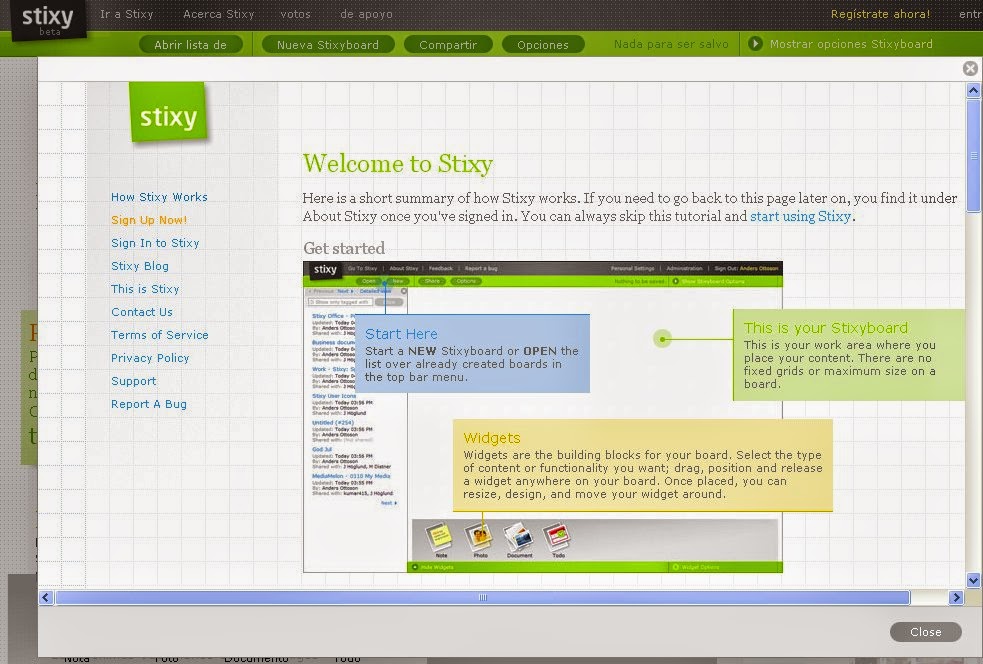983x664 pixels.
Task: Click Mostrar opciones Stixyboard
Action: (x=851, y=44)
